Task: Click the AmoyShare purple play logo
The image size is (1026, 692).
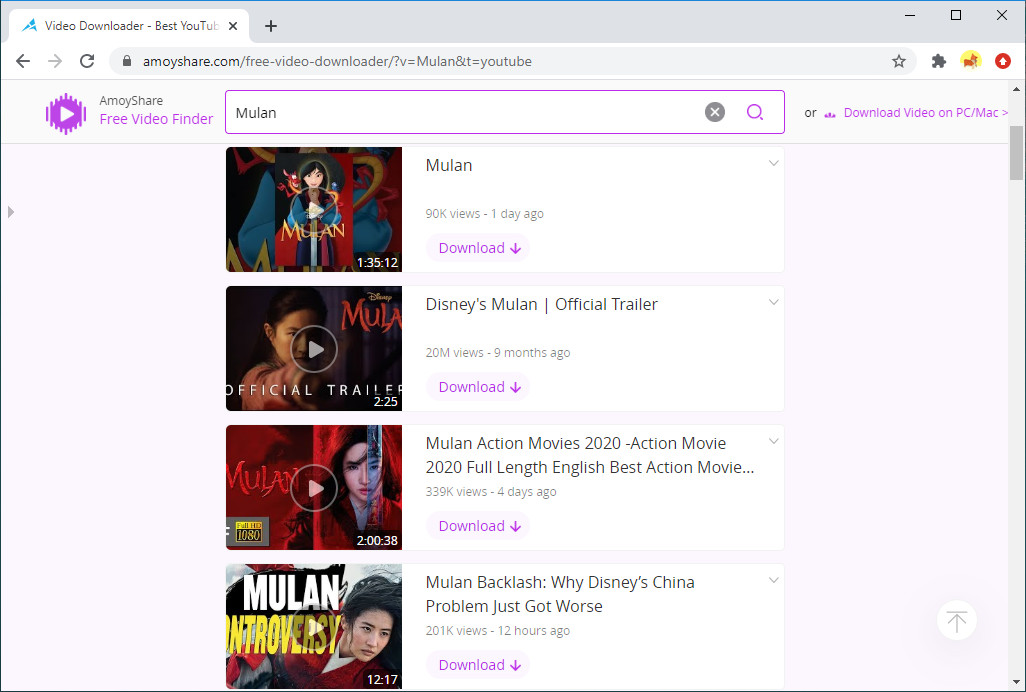Action: click(x=66, y=114)
